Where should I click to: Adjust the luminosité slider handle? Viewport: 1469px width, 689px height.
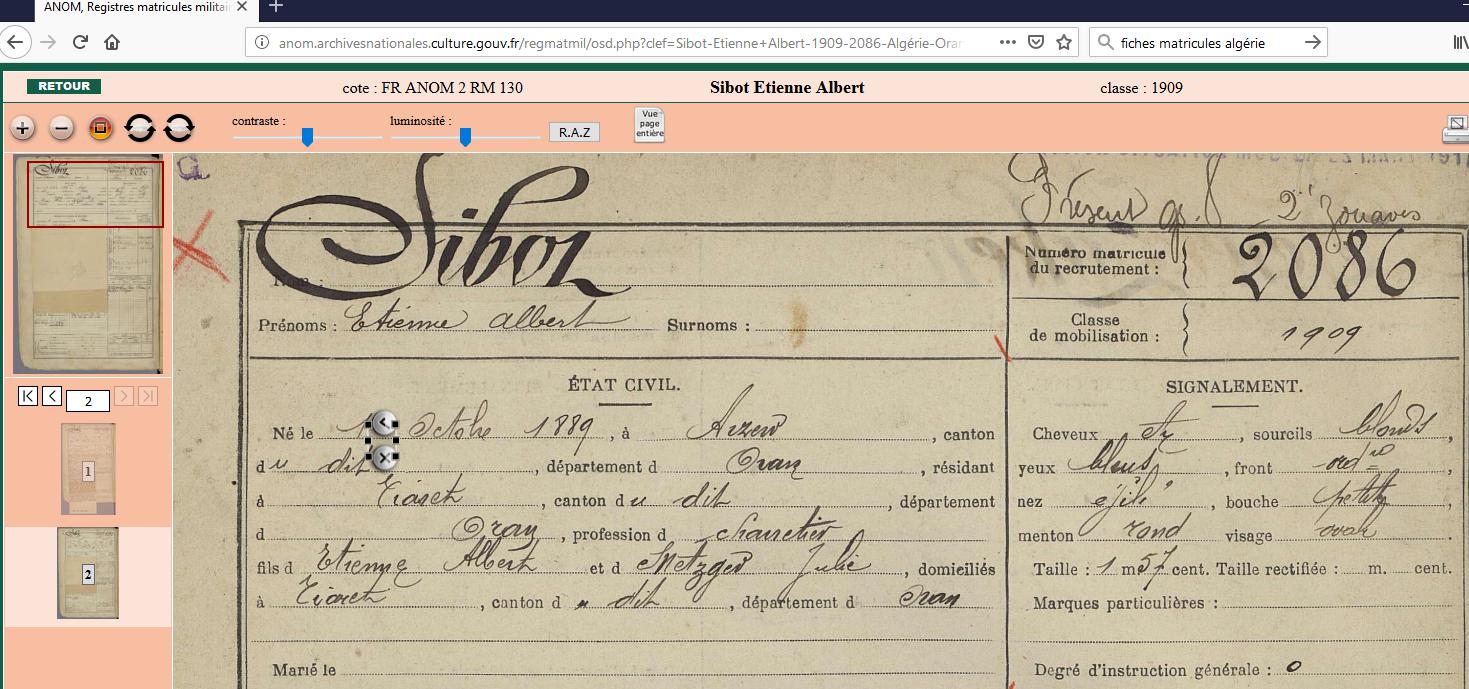[x=465, y=137]
